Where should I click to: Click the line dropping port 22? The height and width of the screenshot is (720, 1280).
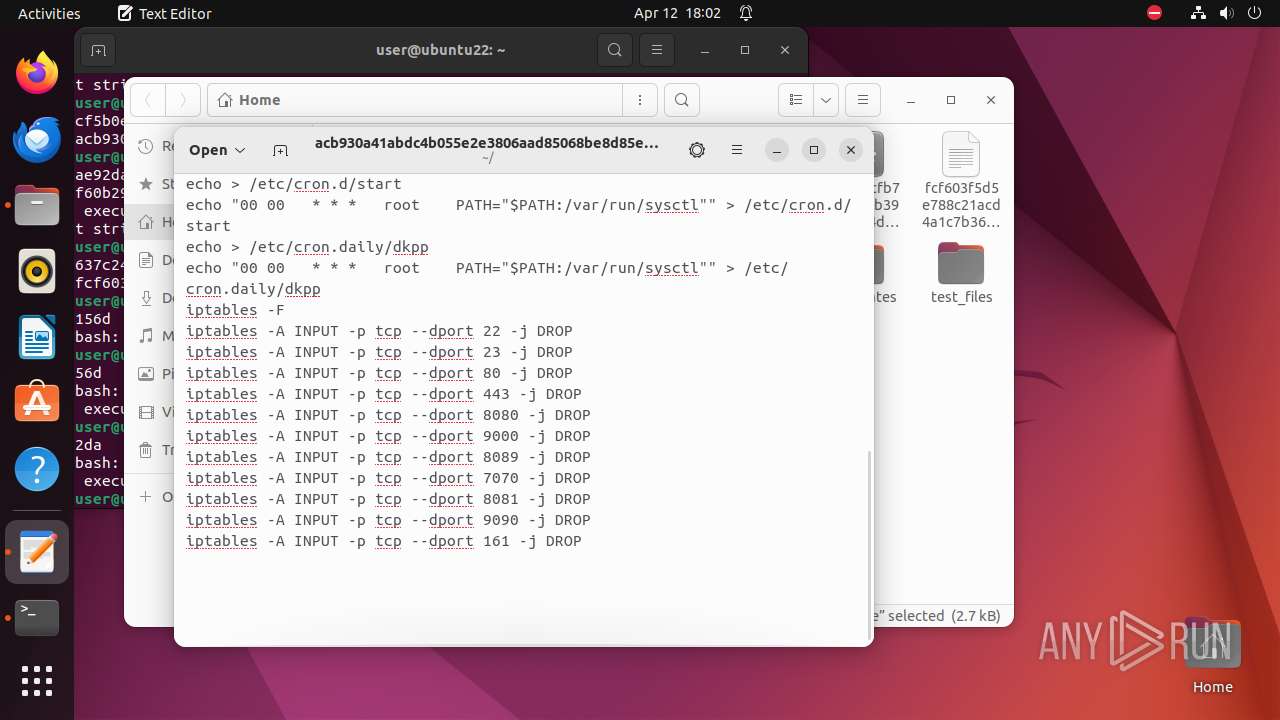379,331
